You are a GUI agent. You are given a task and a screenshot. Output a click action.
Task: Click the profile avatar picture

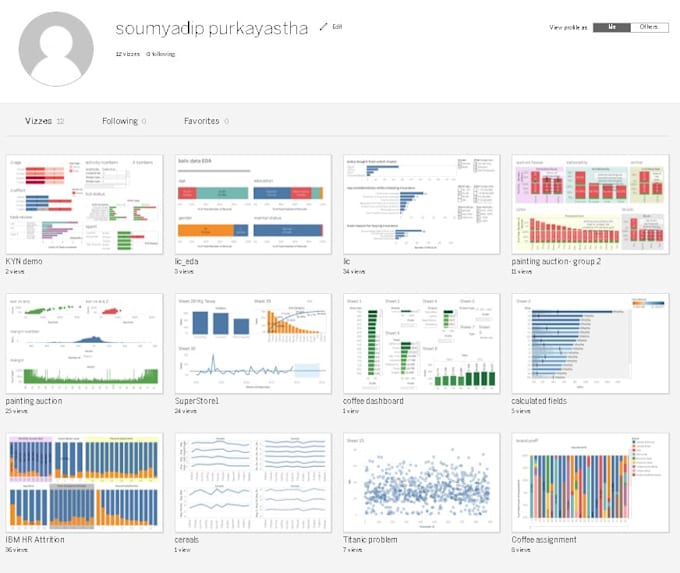click(x=56, y=49)
